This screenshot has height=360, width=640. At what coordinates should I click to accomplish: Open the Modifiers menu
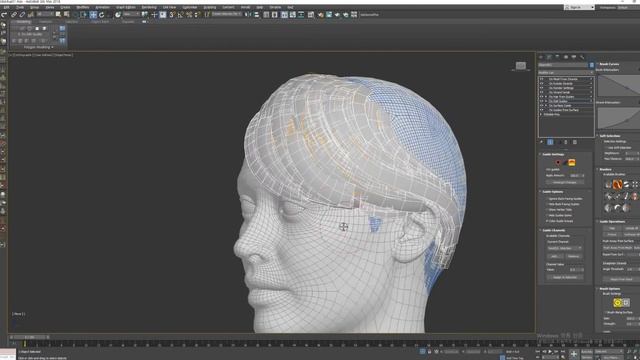pyautogui.click(x=83, y=7)
